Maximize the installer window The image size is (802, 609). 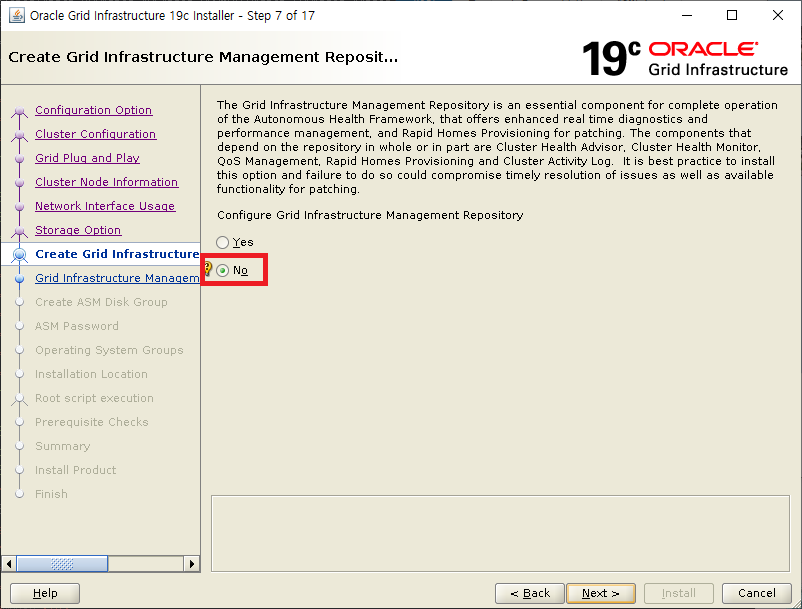[x=732, y=15]
